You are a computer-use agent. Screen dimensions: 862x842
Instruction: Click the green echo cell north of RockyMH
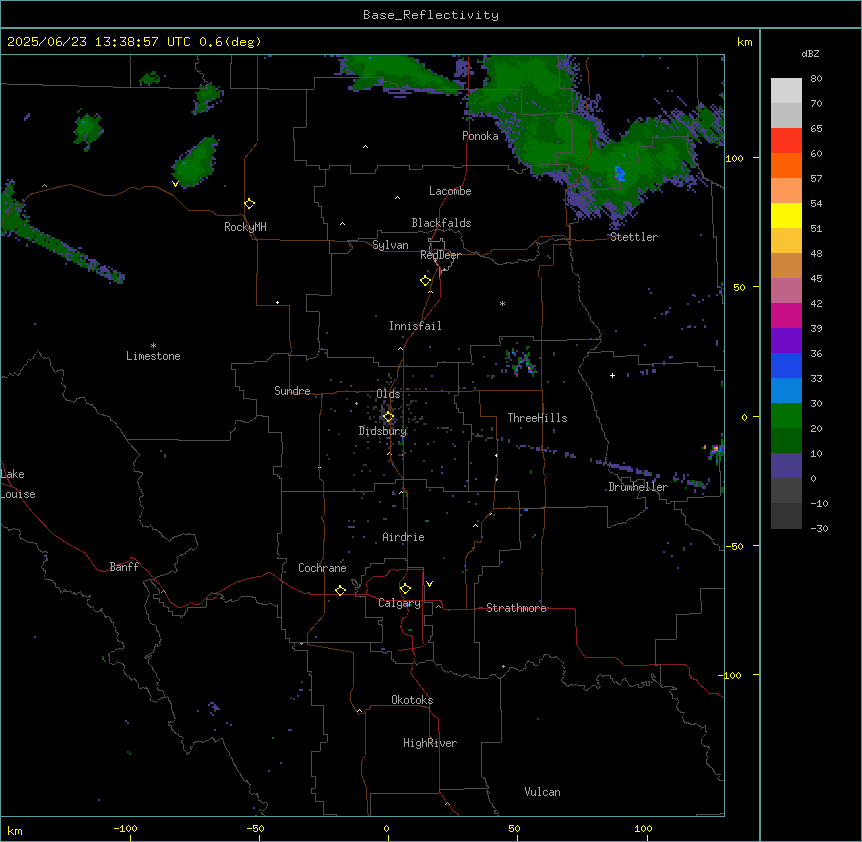(195, 162)
